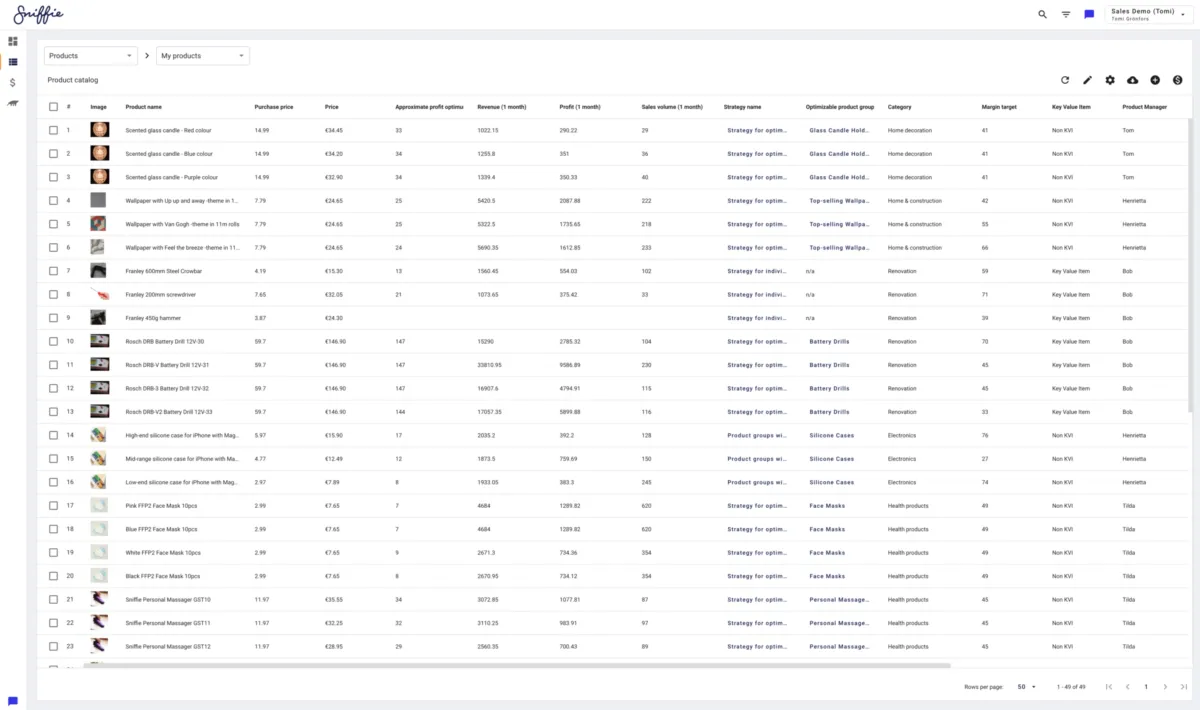Image resolution: width=1200 pixels, height=710 pixels.
Task: Go to previous page arrow
Action: coord(1128,687)
